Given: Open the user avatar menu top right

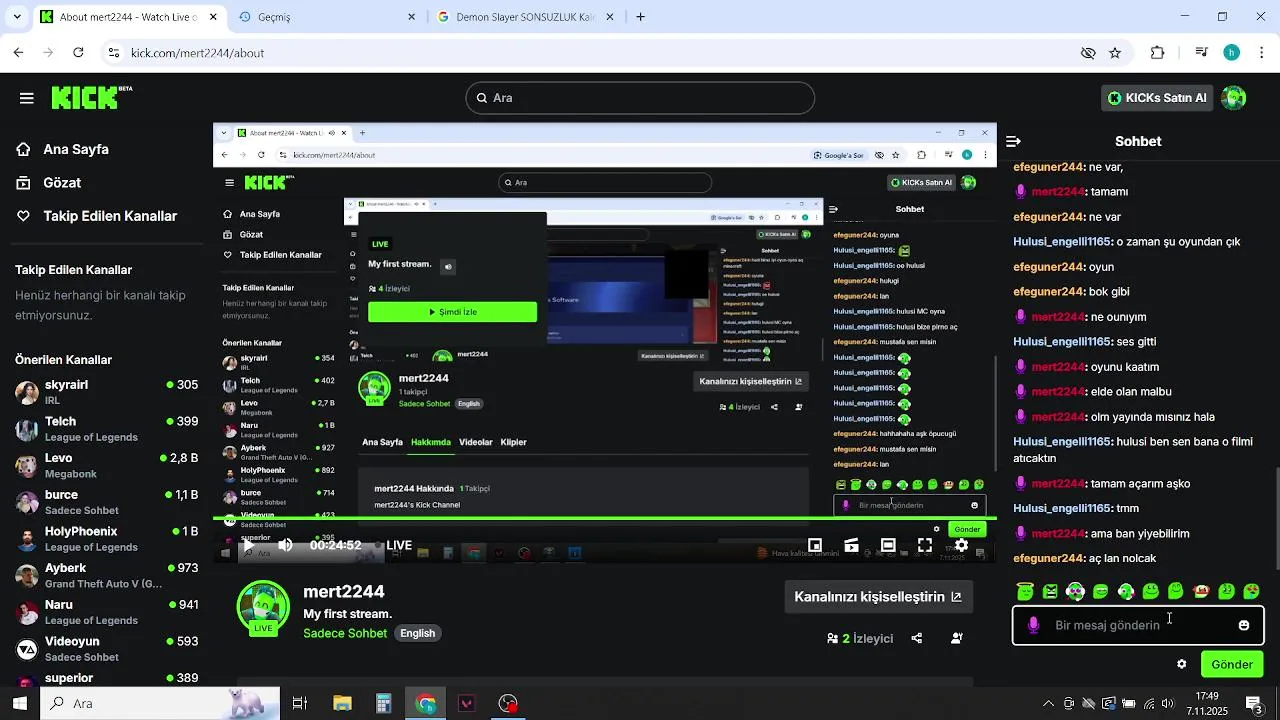Looking at the screenshot, I should 1234,98.
